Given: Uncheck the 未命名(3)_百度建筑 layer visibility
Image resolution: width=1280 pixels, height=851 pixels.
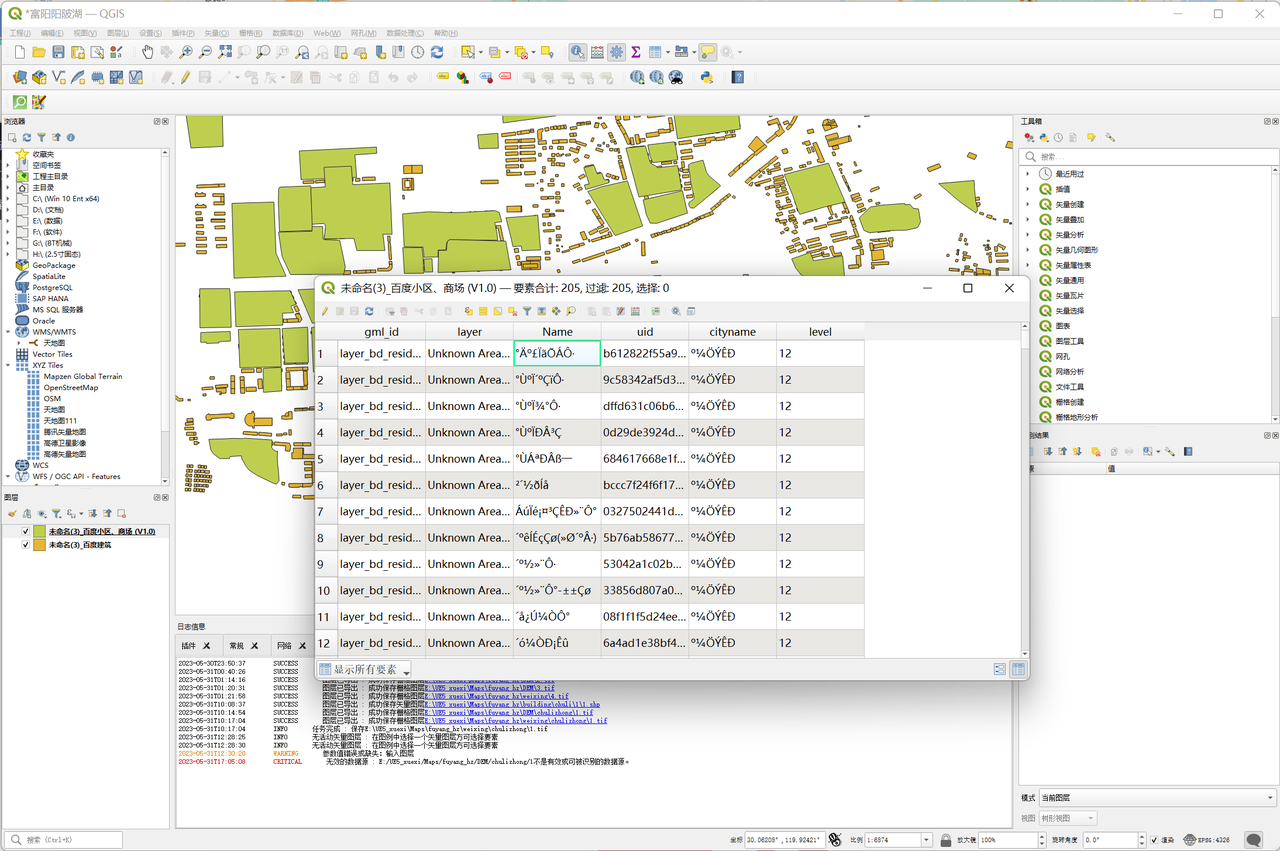Looking at the screenshot, I should pos(26,545).
